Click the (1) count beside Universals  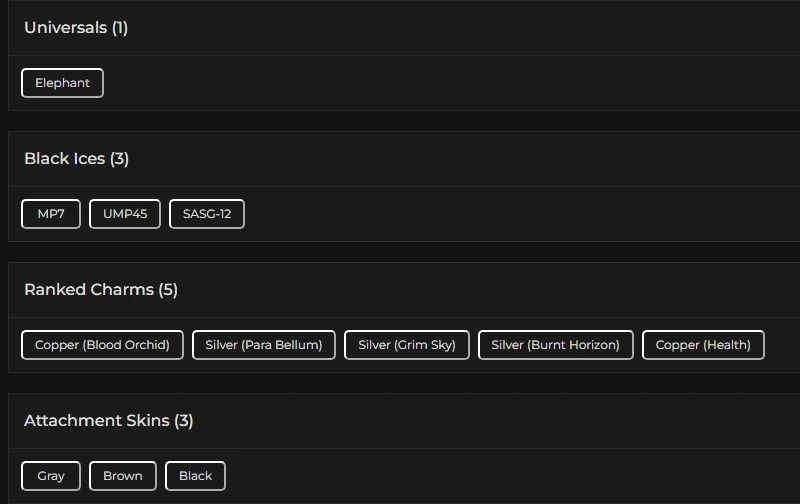pos(120,28)
